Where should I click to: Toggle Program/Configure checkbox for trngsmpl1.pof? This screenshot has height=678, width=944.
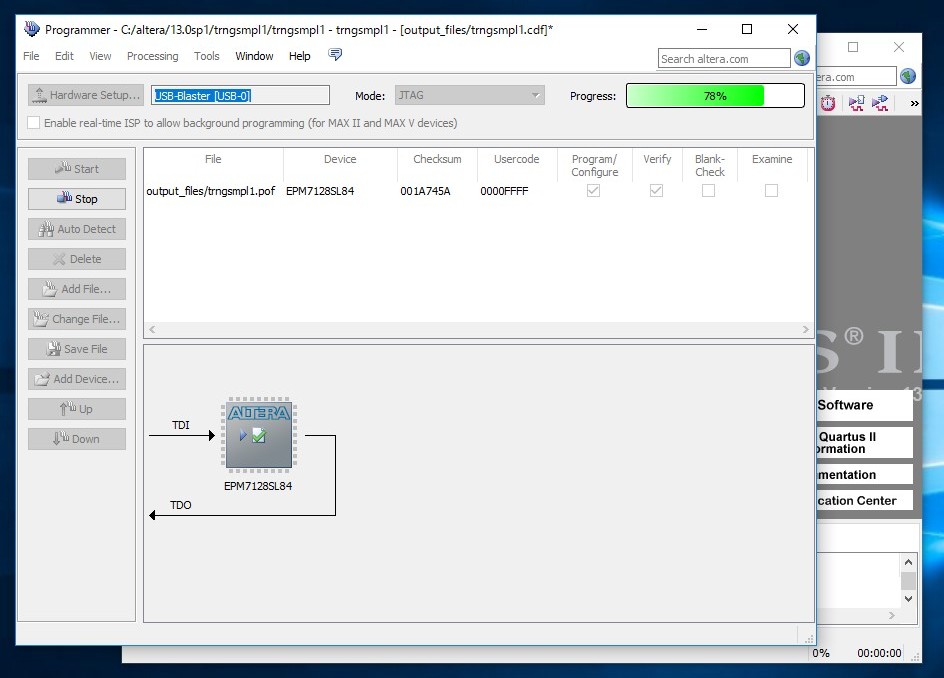click(x=594, y=191)
